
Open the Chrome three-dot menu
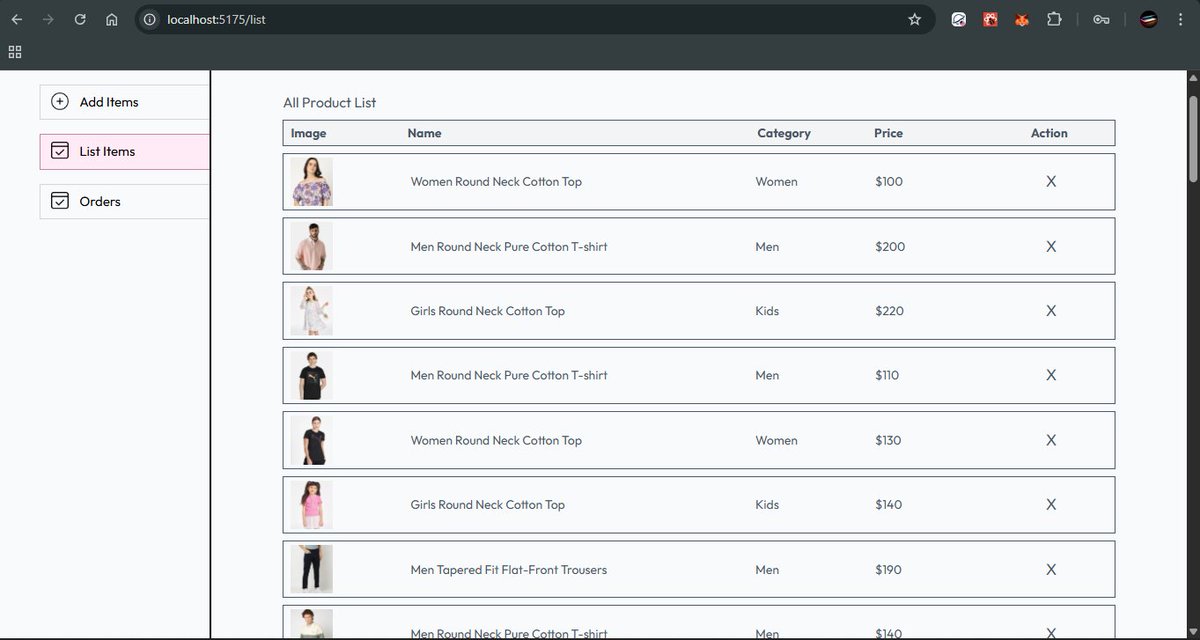[x=1181, y=19]
